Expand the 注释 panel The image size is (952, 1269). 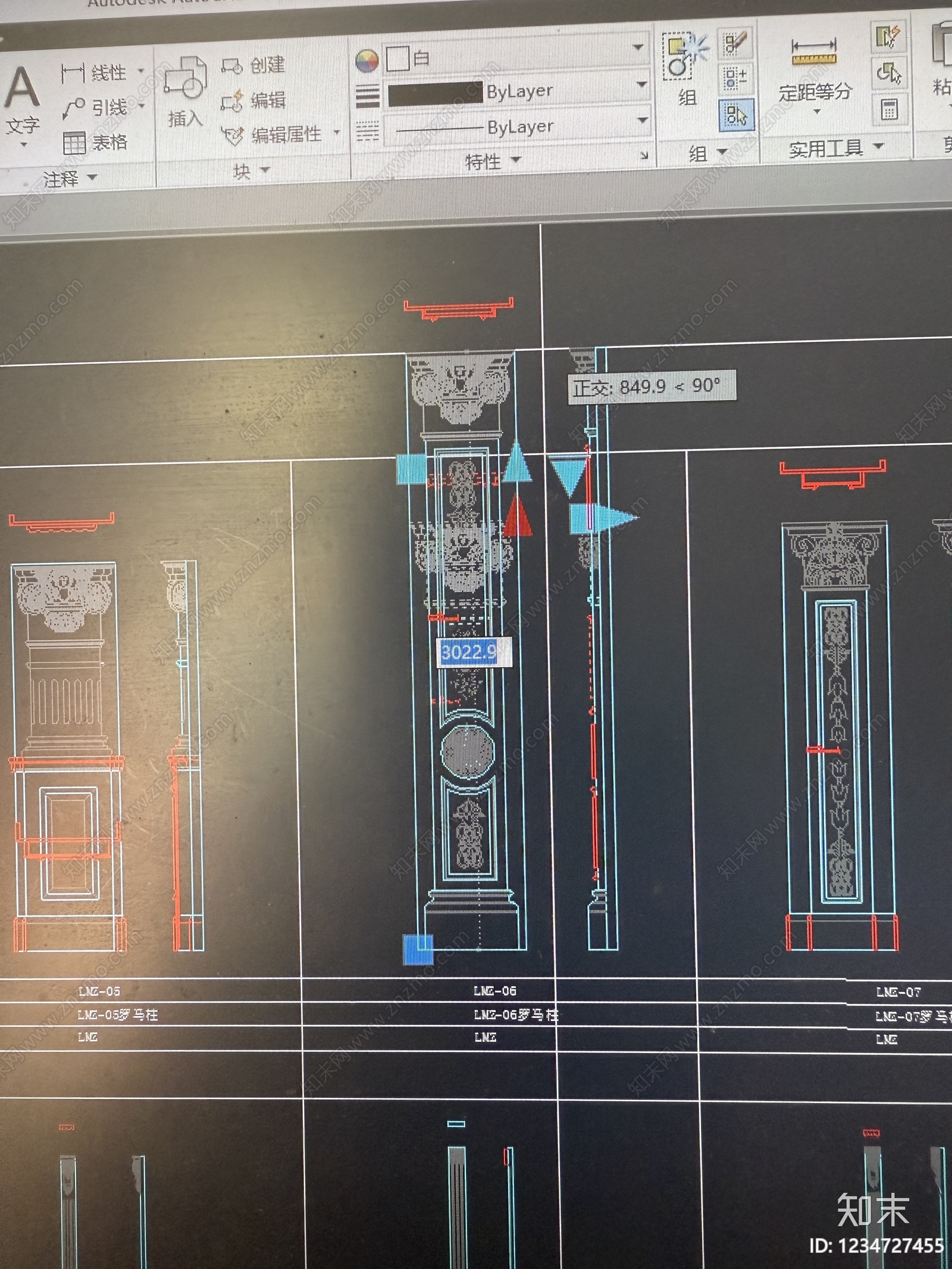[x=70, y=178]
